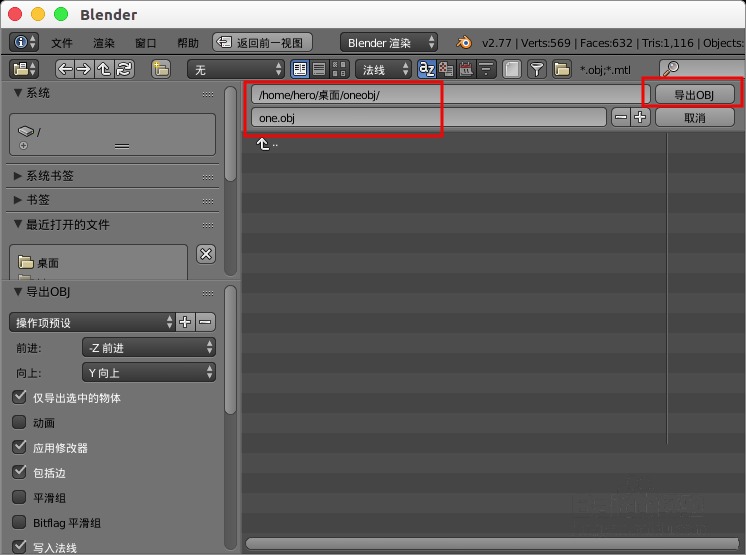This screenshot has height=555, width=746.
Task: Sort files by size
Action: point(486,69)
